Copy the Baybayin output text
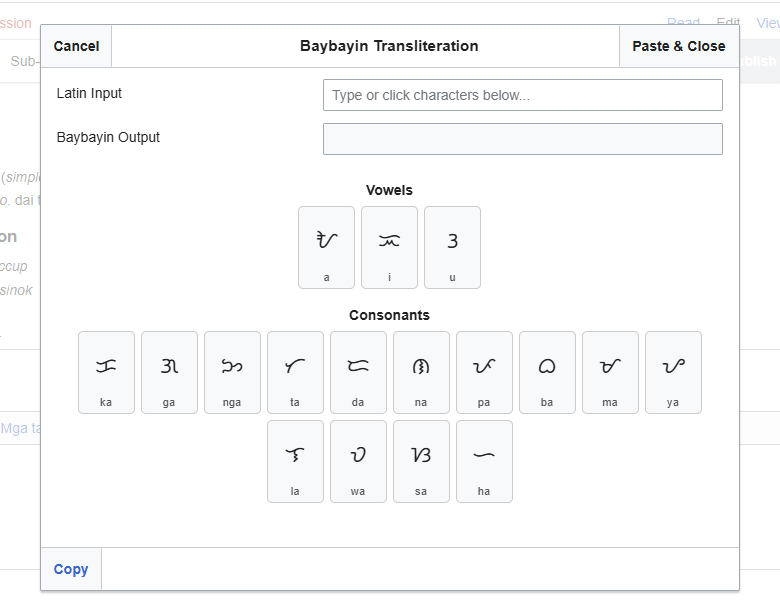This screenshot has height=611, width=780. tap(71, 569)
